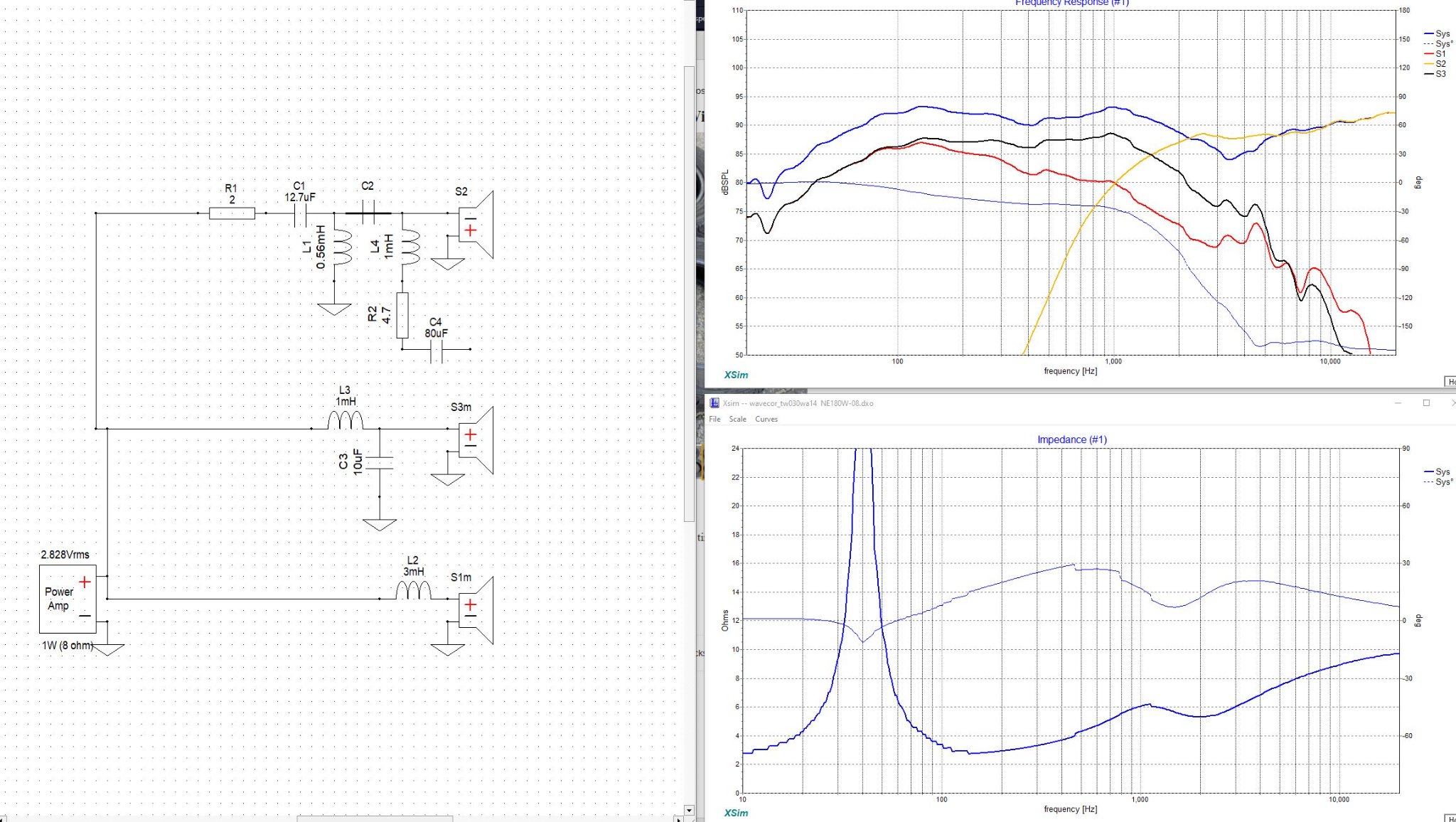This screenshot has height=822, width=1456.
Task: Click the XSim app icon in Impedance window title bar
Action: (714, 403)
